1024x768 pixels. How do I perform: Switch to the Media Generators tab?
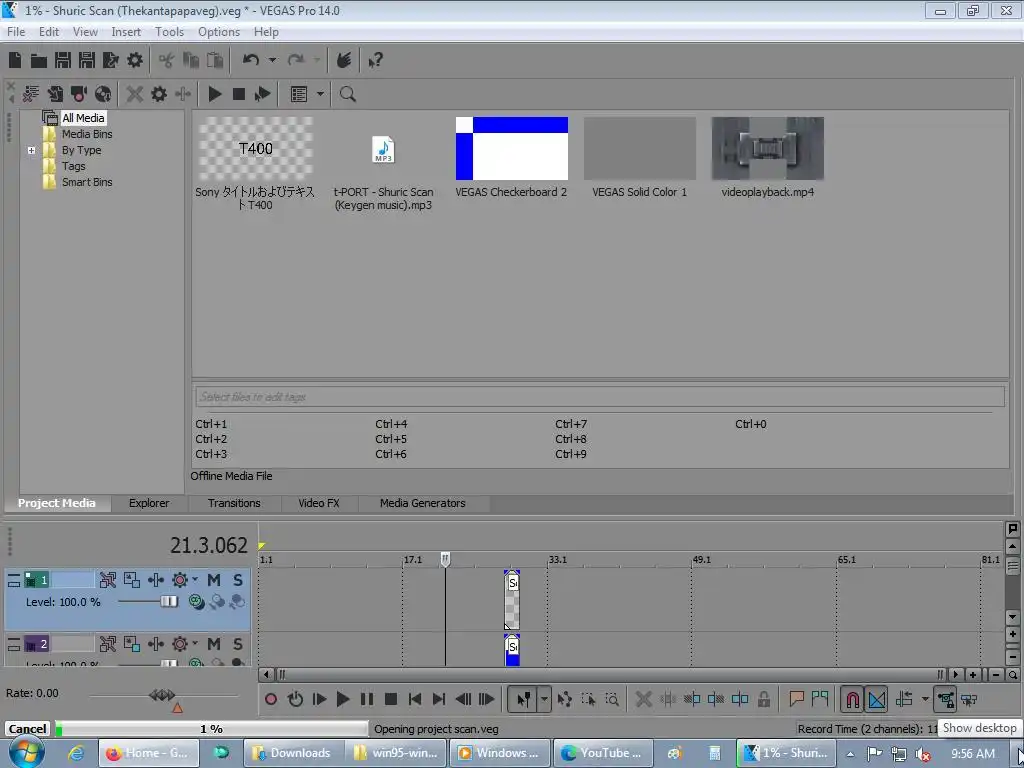tap(423, 503)
